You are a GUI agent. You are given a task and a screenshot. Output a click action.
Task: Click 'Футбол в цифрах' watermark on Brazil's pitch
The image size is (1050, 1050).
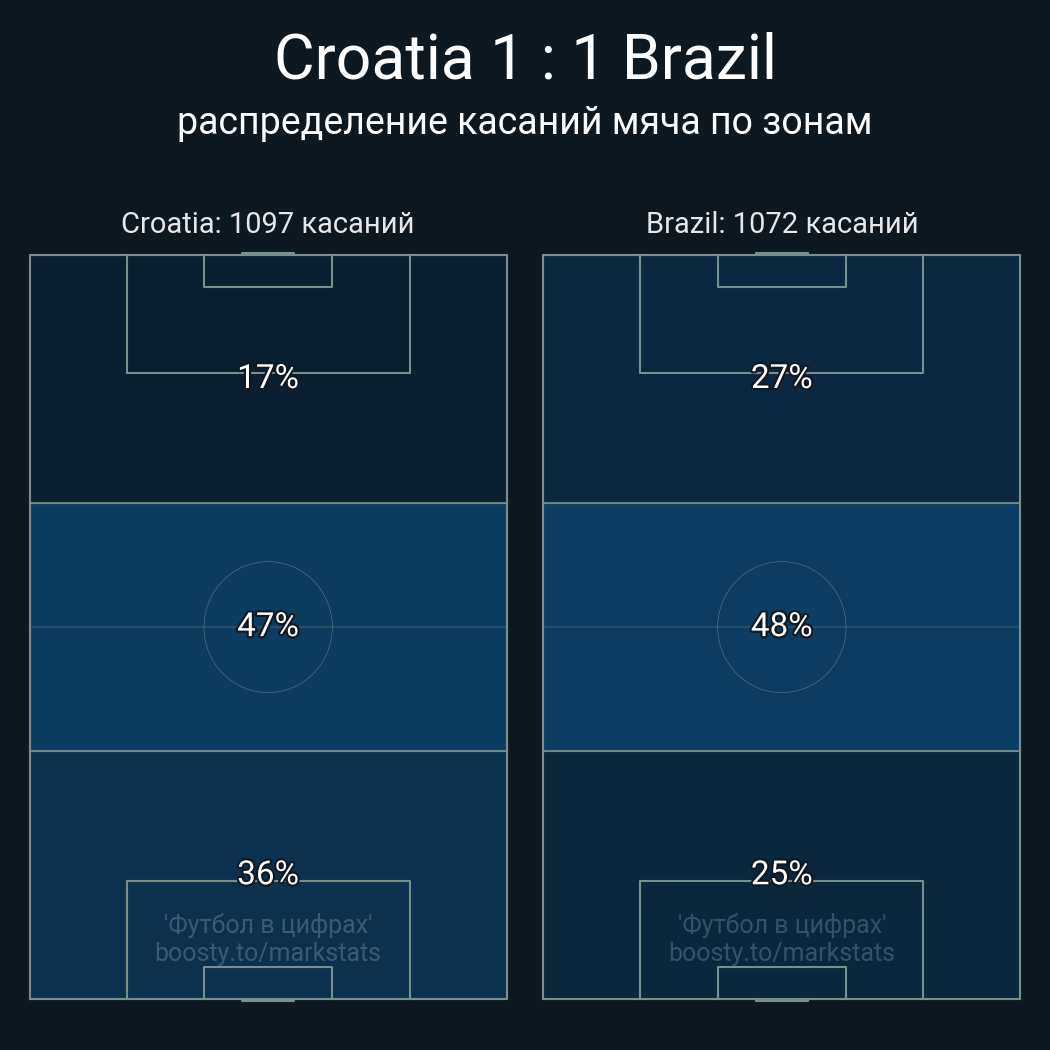point(782,924)
